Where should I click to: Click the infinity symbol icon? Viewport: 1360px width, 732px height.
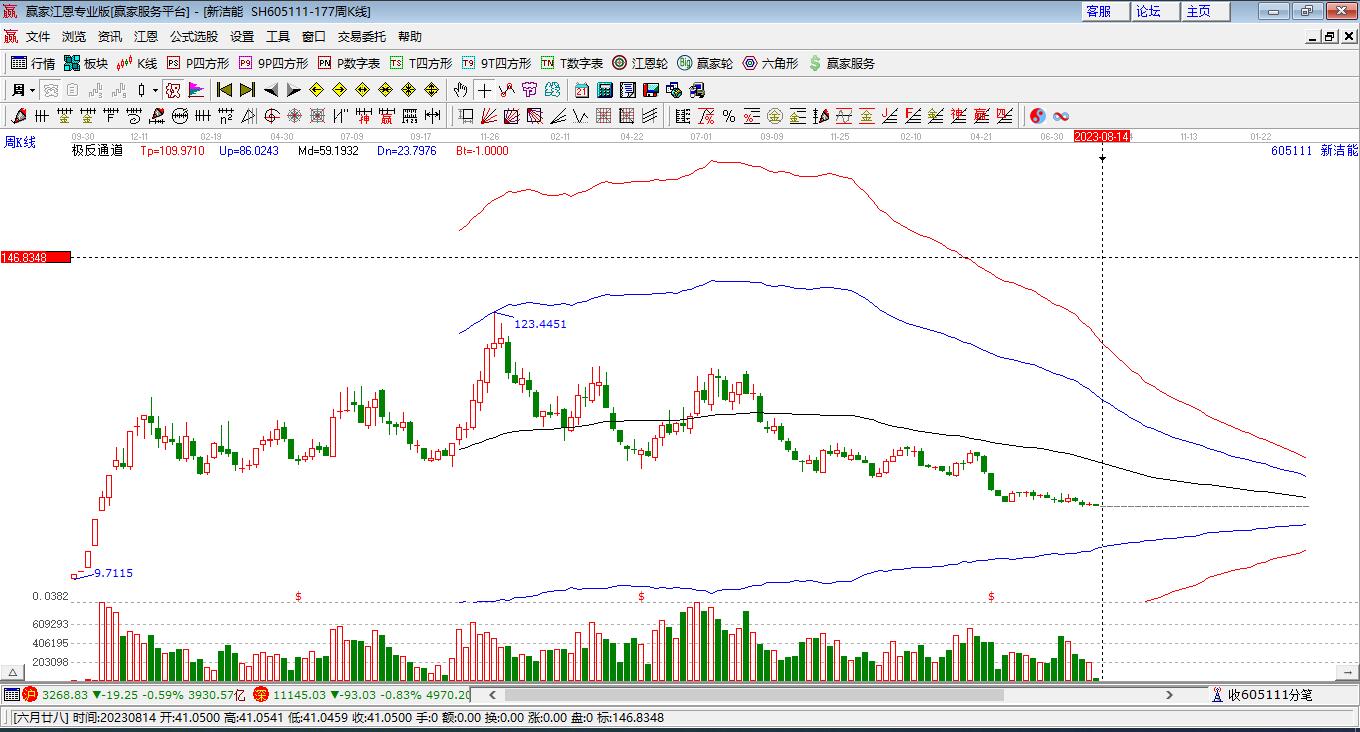(1061, 116)
